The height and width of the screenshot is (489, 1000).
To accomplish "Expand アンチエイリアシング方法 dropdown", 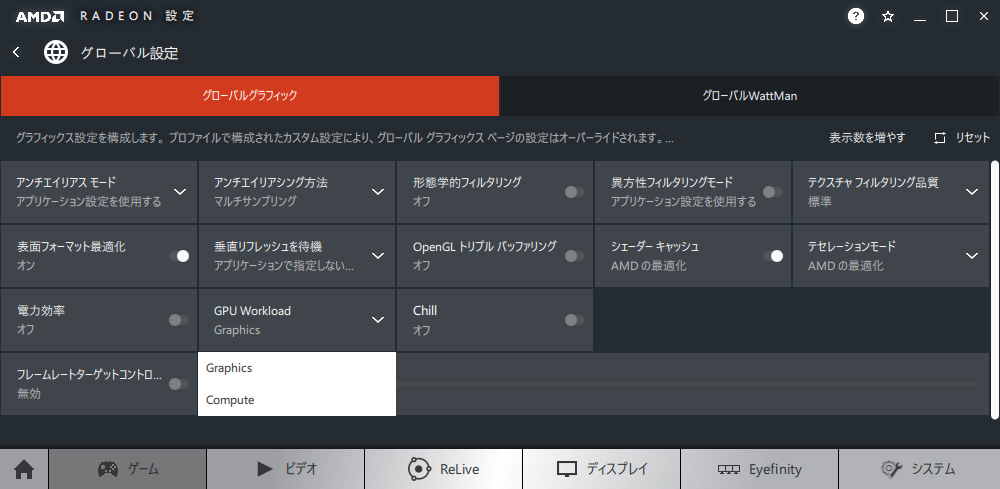I will (378, 192).
